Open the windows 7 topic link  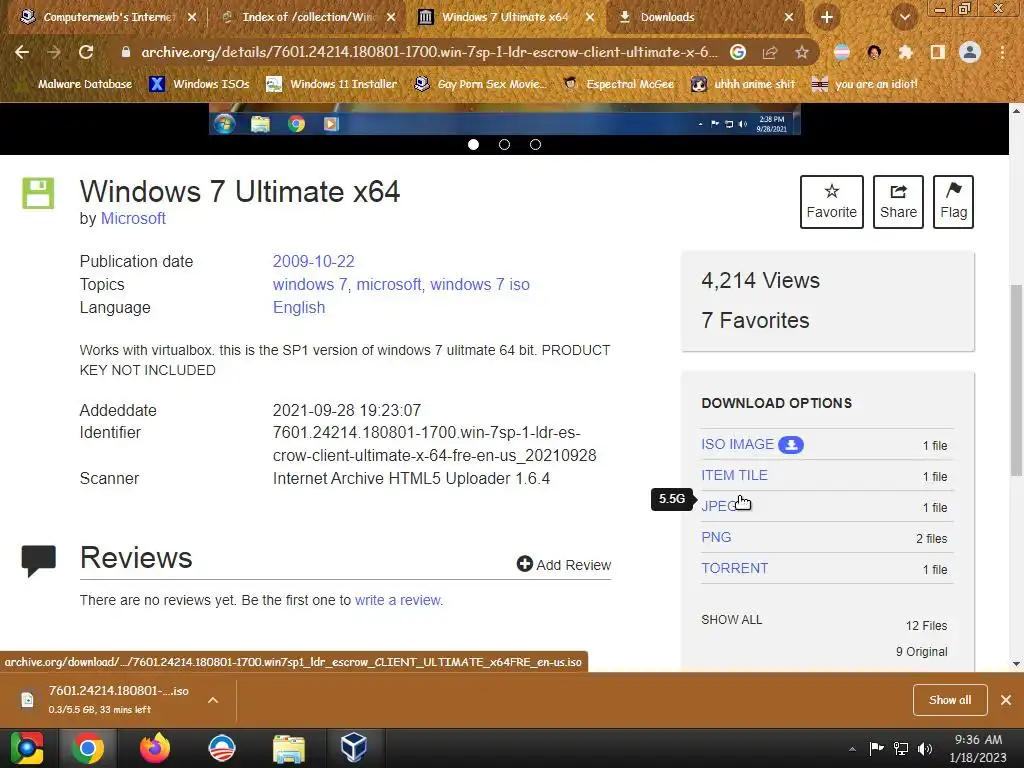pos(310,284)
